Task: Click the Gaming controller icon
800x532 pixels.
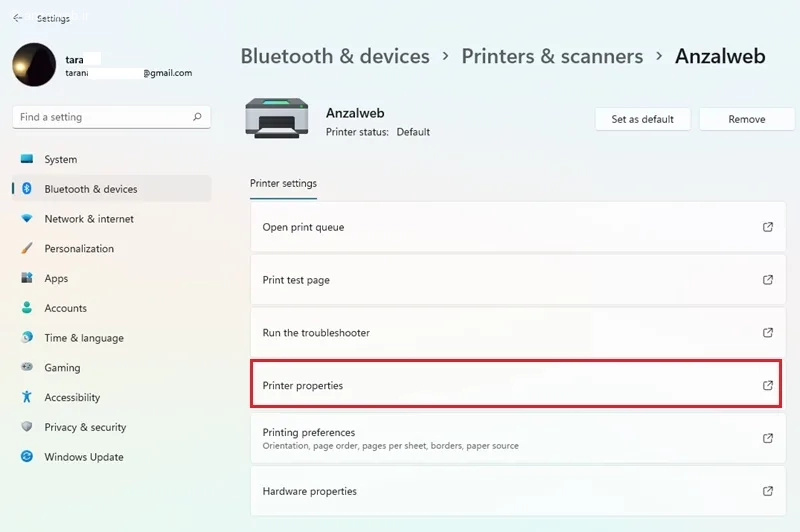Action: coord(27,367)
